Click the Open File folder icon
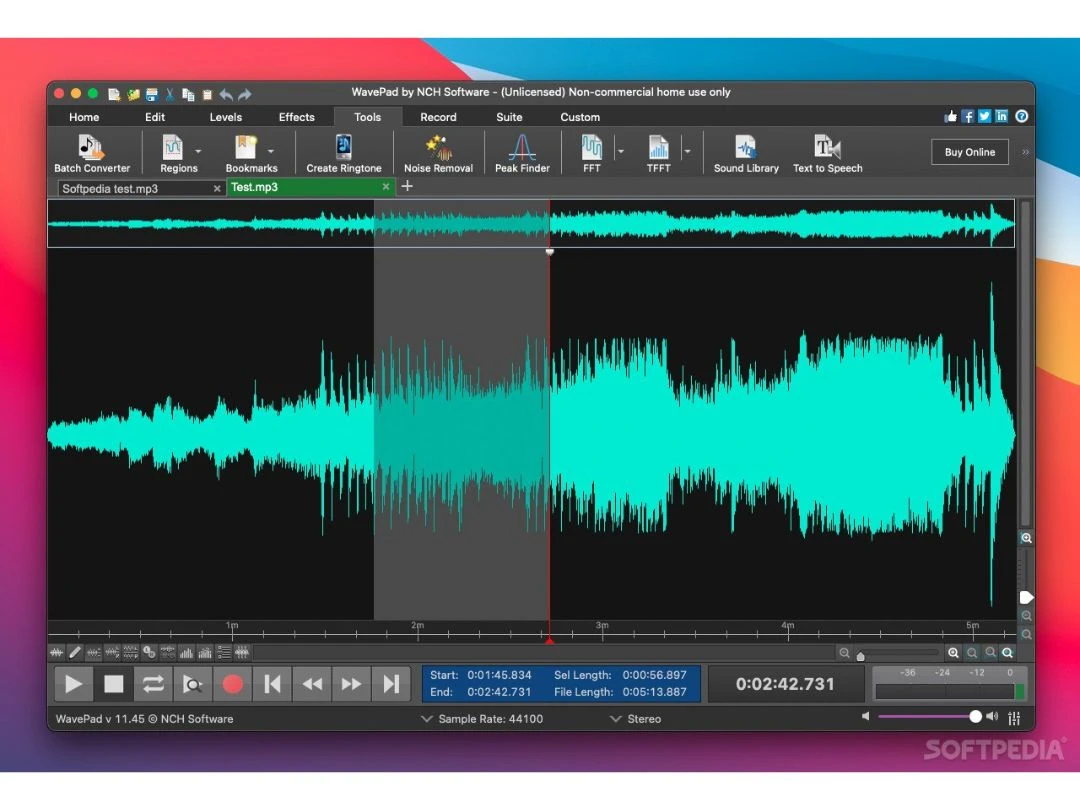The image size is (1080, 810). coord(133,94)
